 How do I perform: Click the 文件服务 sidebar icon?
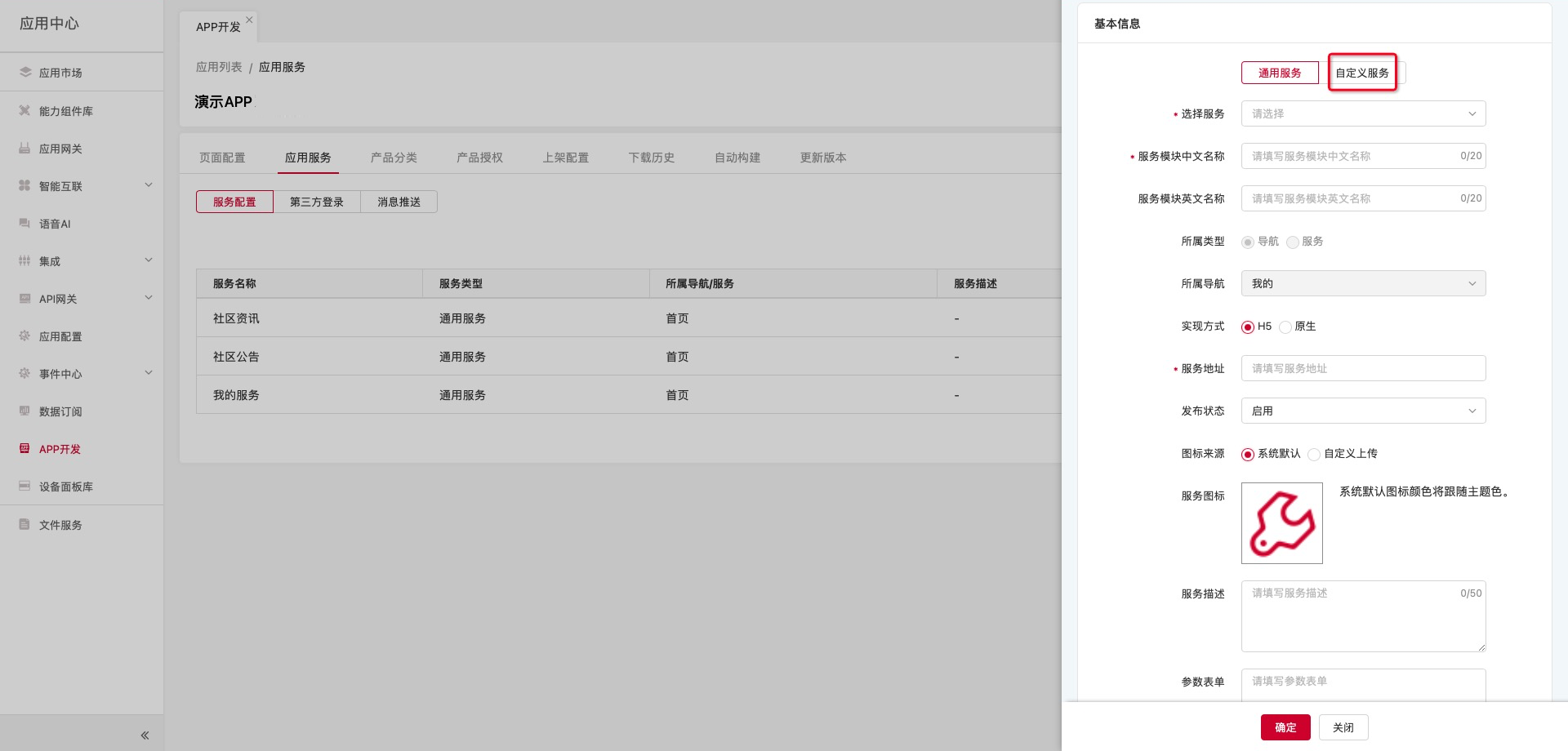24,525
